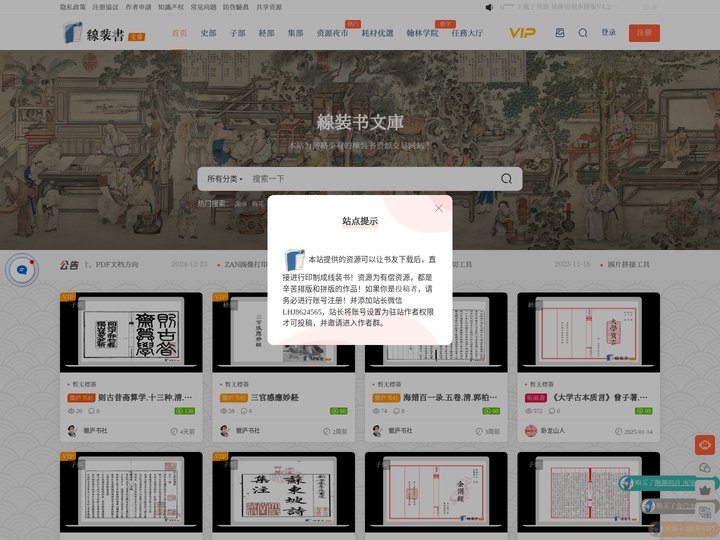This screenshot has width=720, height=540.
Task: Open the 子部 menu item
Action: (x=237, y=33)
